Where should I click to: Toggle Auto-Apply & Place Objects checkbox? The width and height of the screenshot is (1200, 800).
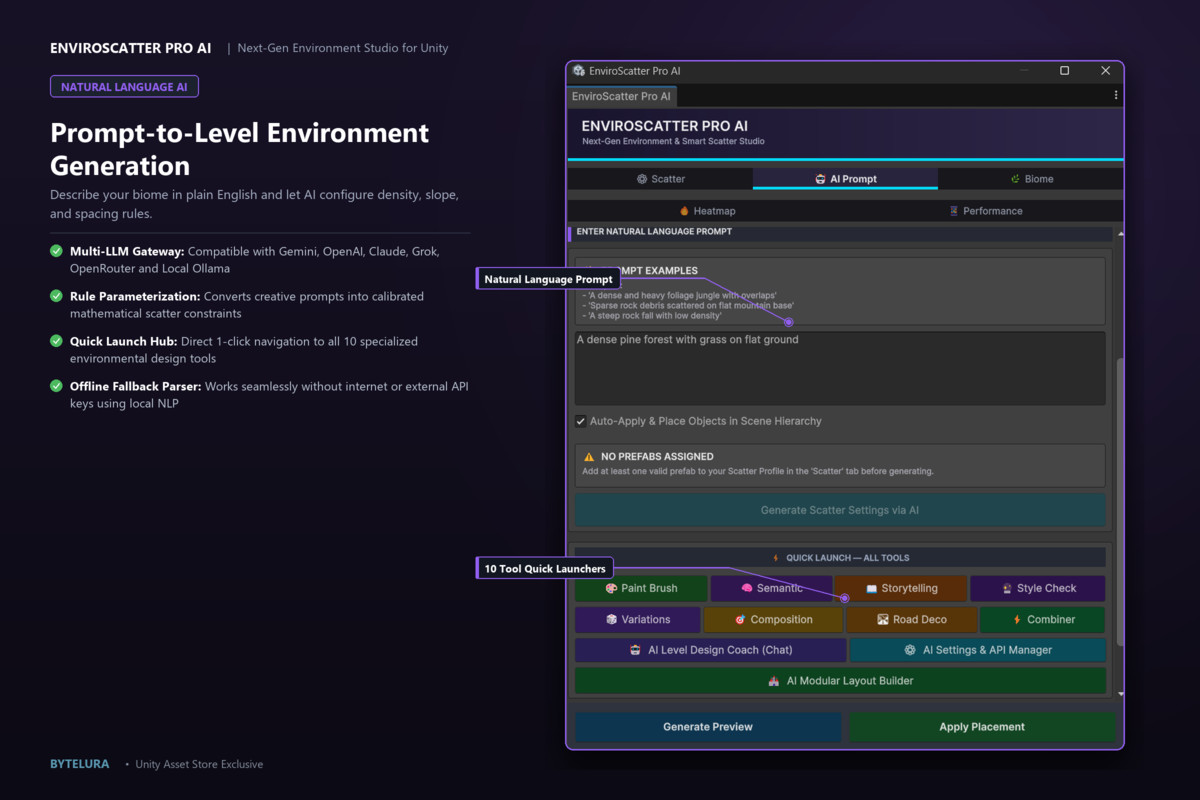[581, 421]
